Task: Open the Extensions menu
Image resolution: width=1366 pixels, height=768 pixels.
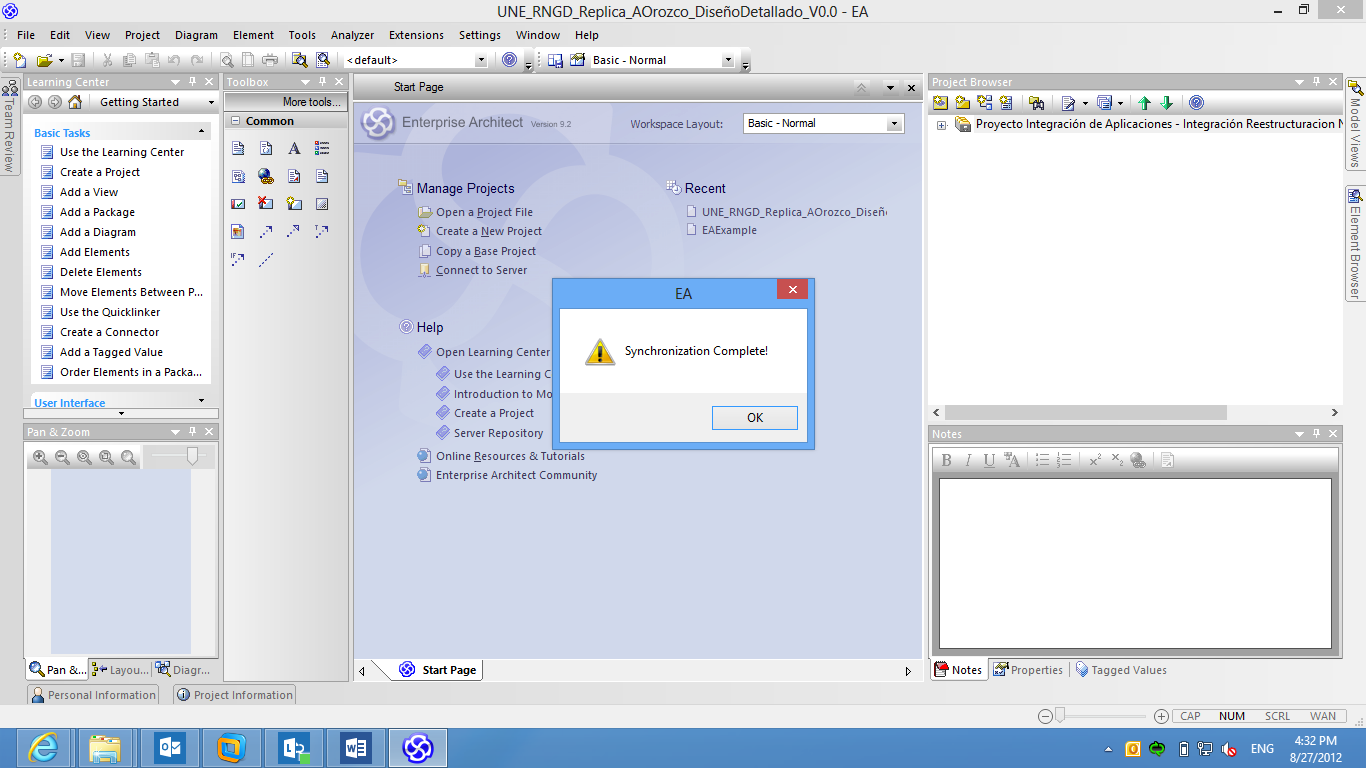Action: click(416, 35)
